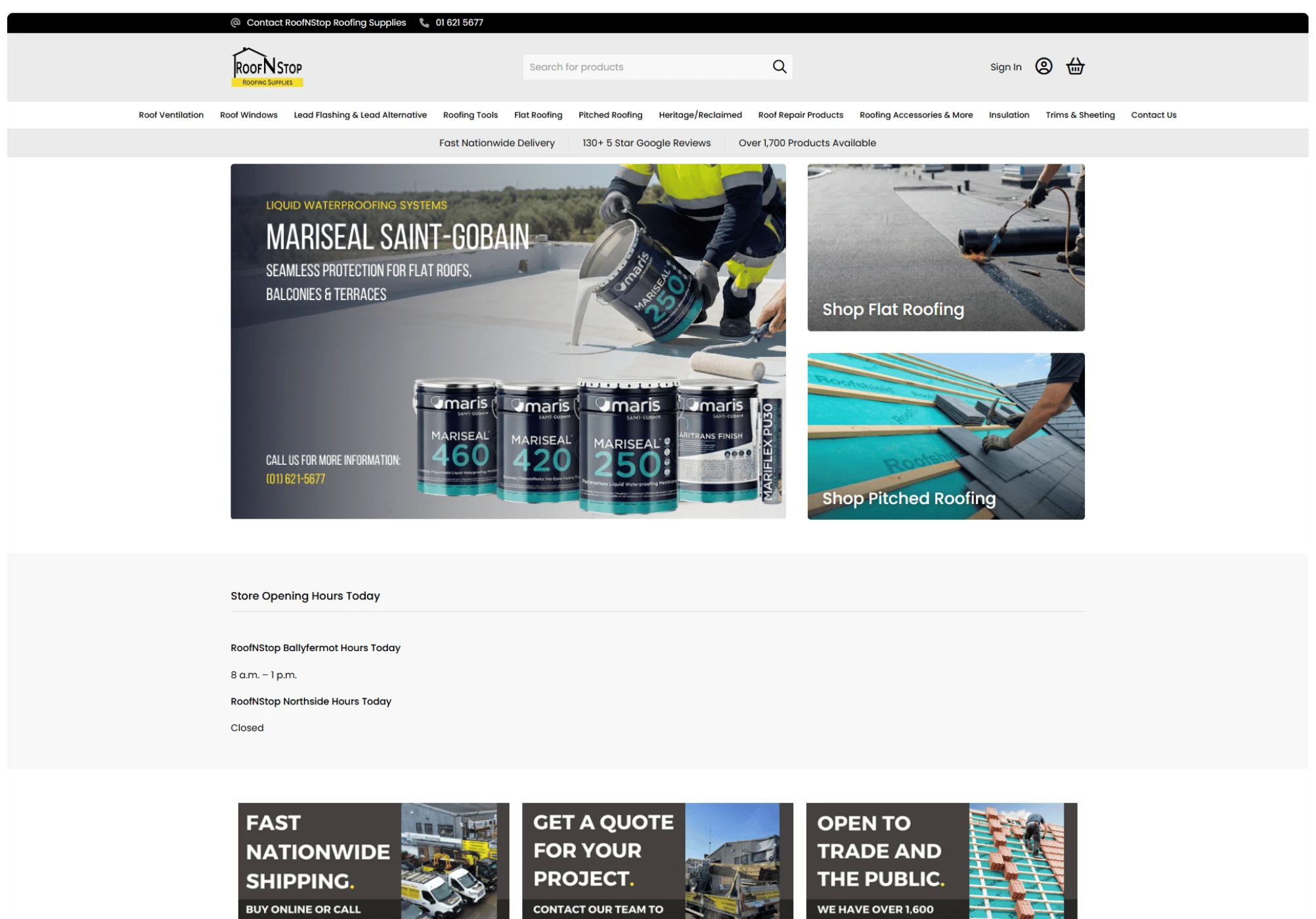The height and width of the screenshot is (919, 1316).
Task: Open the Roof Windows menu
Action: pyautogui.click(x=249, y=115)
